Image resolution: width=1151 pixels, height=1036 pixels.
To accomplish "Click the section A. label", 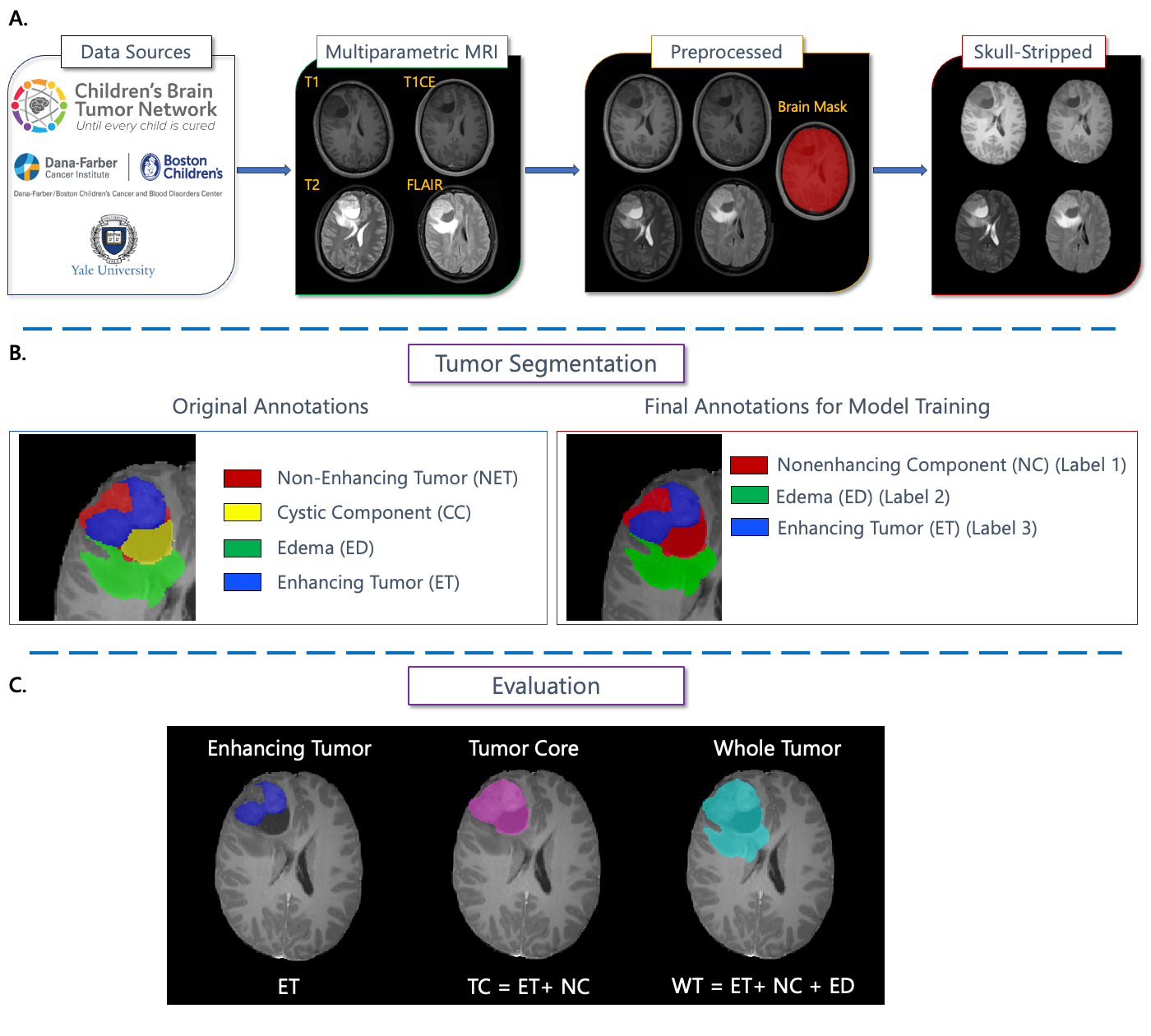I will coord(18,18).
